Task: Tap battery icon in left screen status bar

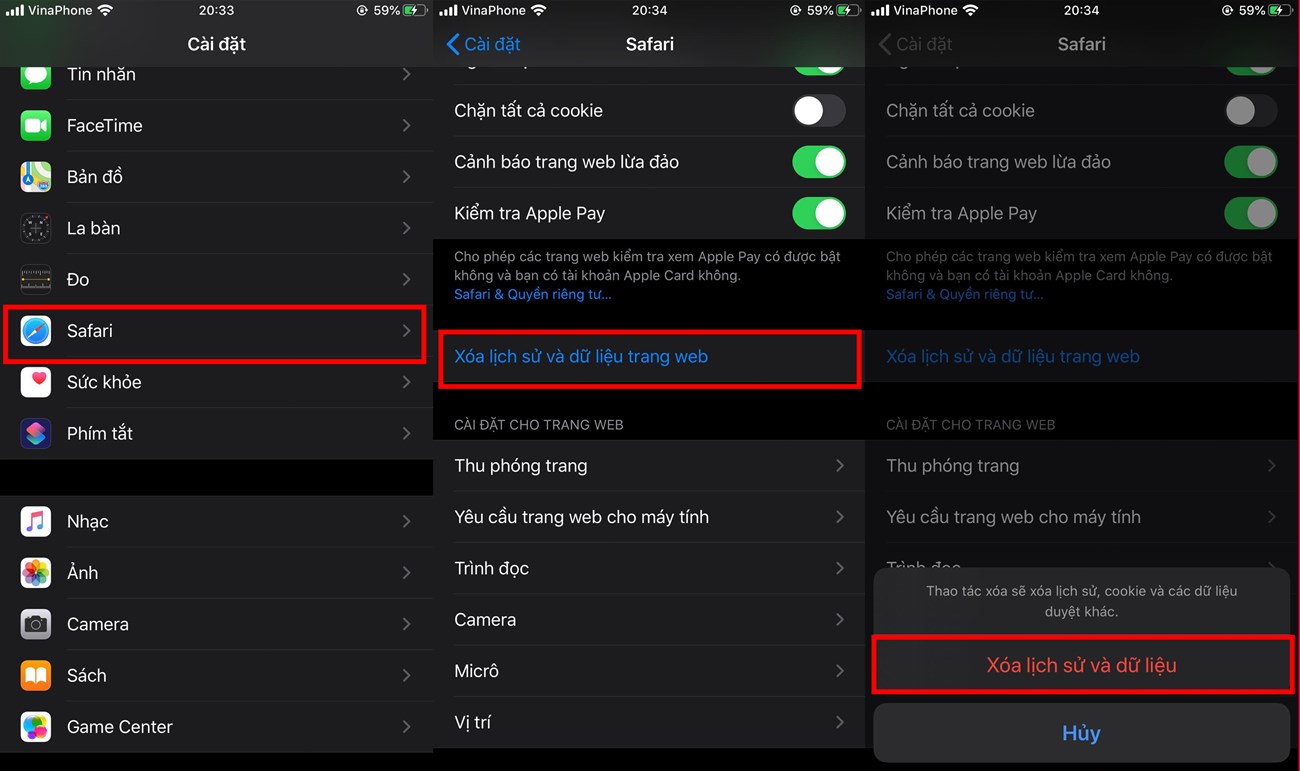Action: tap(416, 10)
